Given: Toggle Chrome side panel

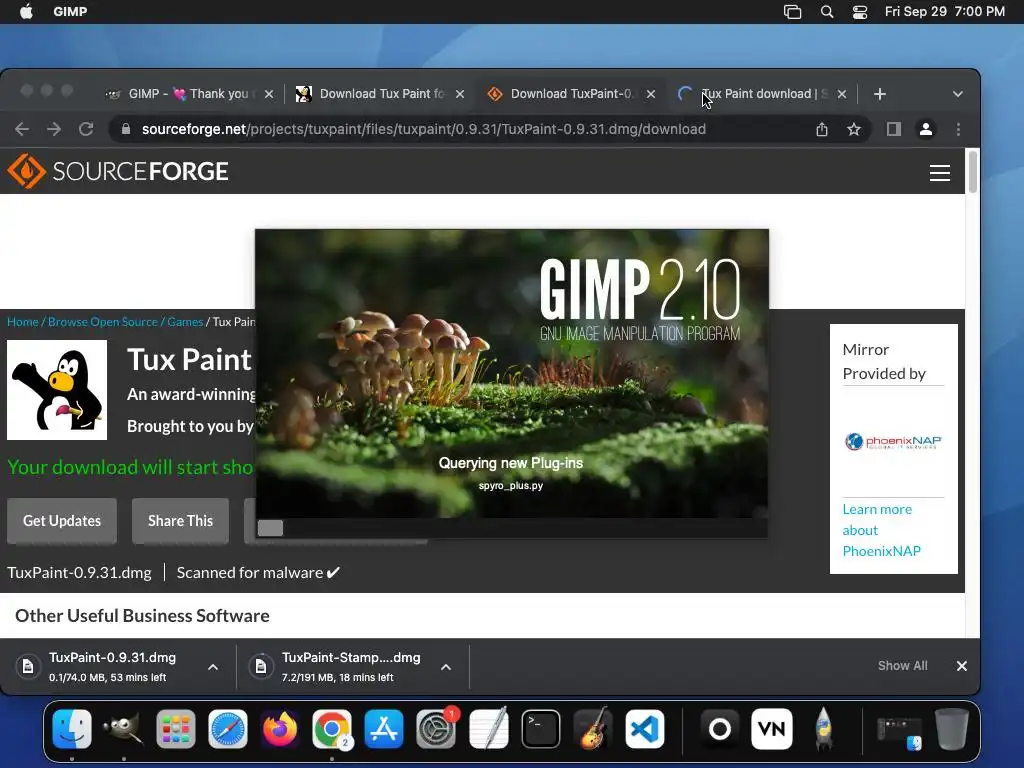Looking at the screenshot, I should pyautogui.click(x=893, y=129).
